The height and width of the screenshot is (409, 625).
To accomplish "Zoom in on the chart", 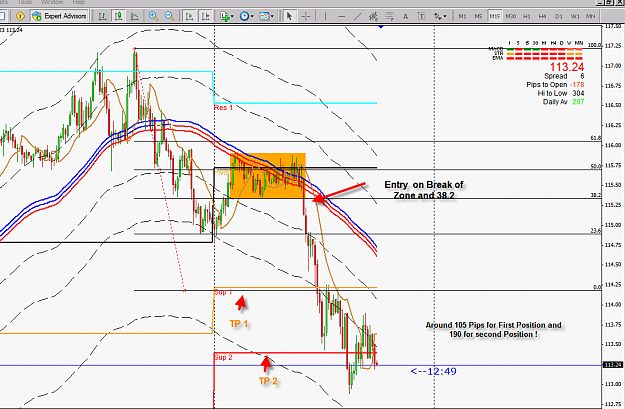I will 153,16.
